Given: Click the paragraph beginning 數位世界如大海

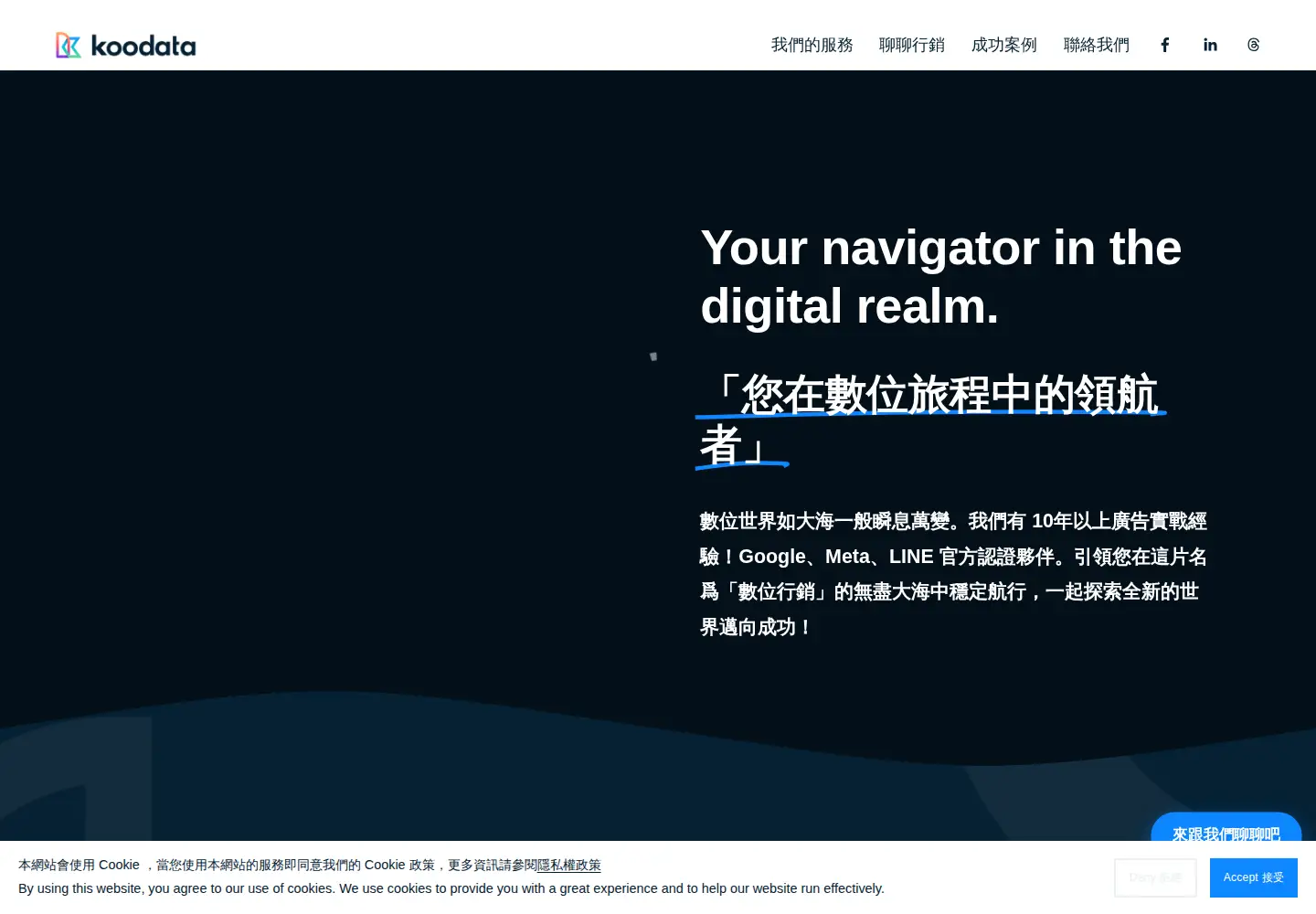Looking at the screenshot, I should (x=953, y=574).
